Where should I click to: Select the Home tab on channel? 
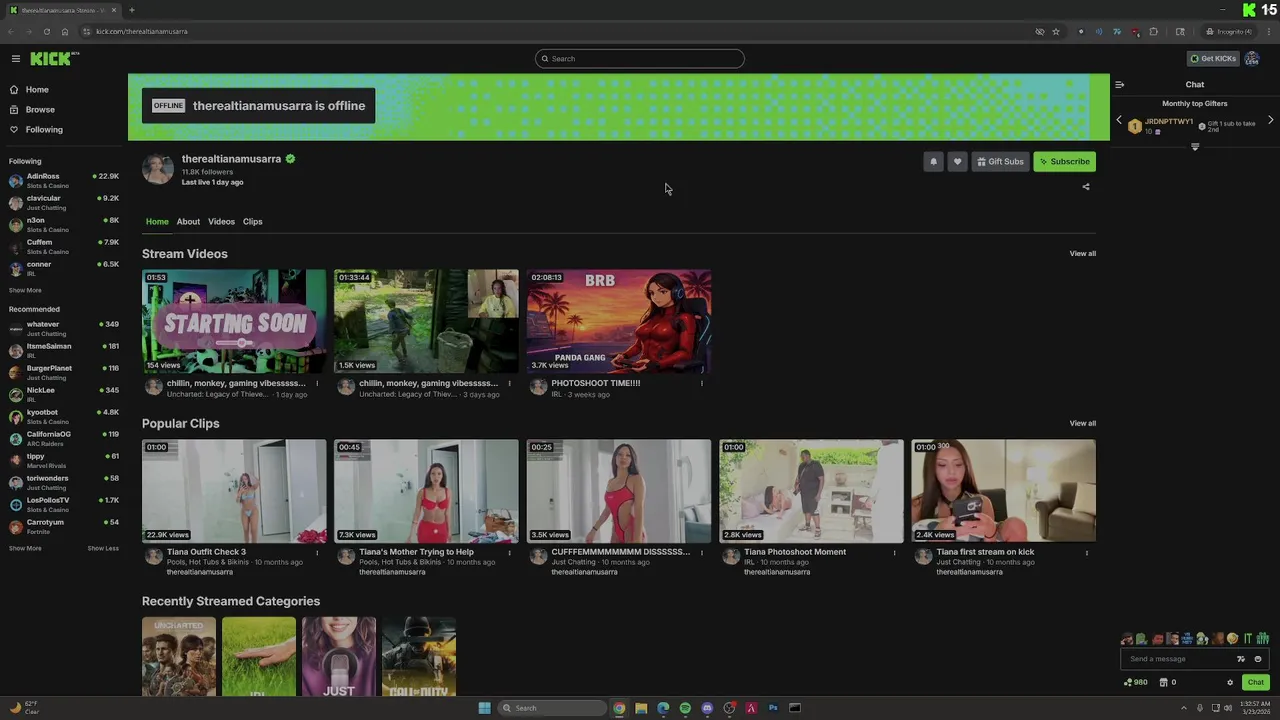[157, 222]
